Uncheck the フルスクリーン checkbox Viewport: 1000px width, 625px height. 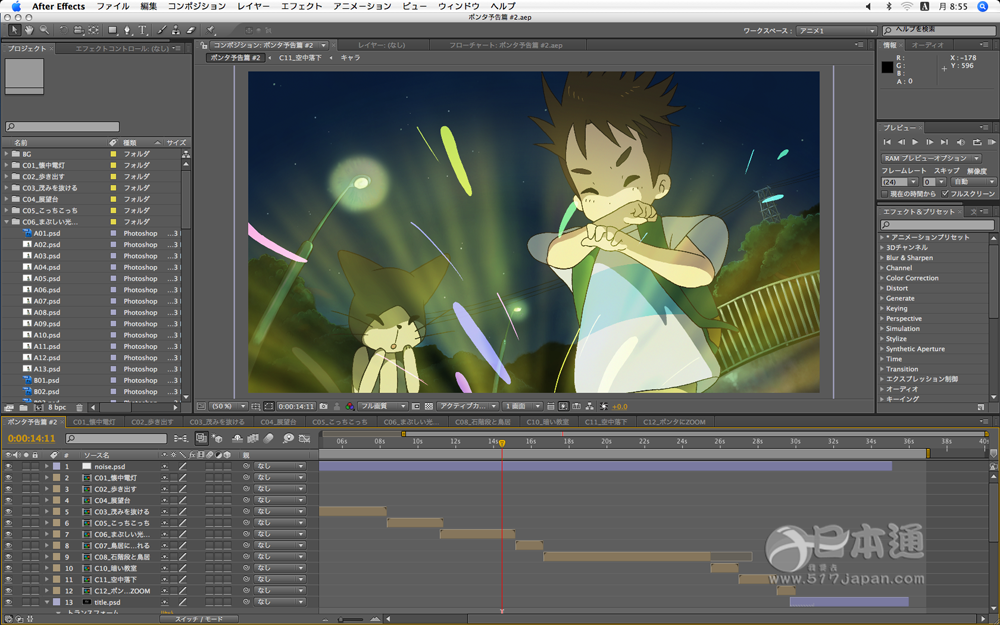pos(944,193)
